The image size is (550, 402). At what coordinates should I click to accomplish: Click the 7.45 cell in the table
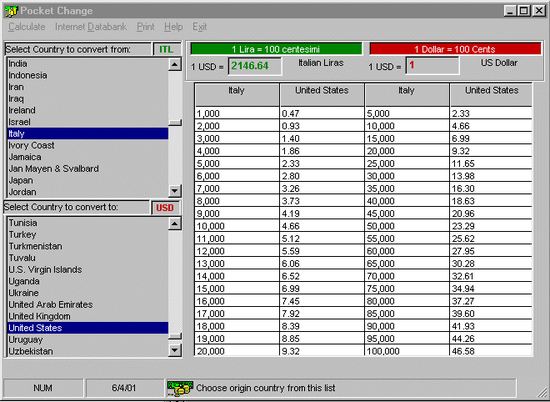tap(322, 301)
